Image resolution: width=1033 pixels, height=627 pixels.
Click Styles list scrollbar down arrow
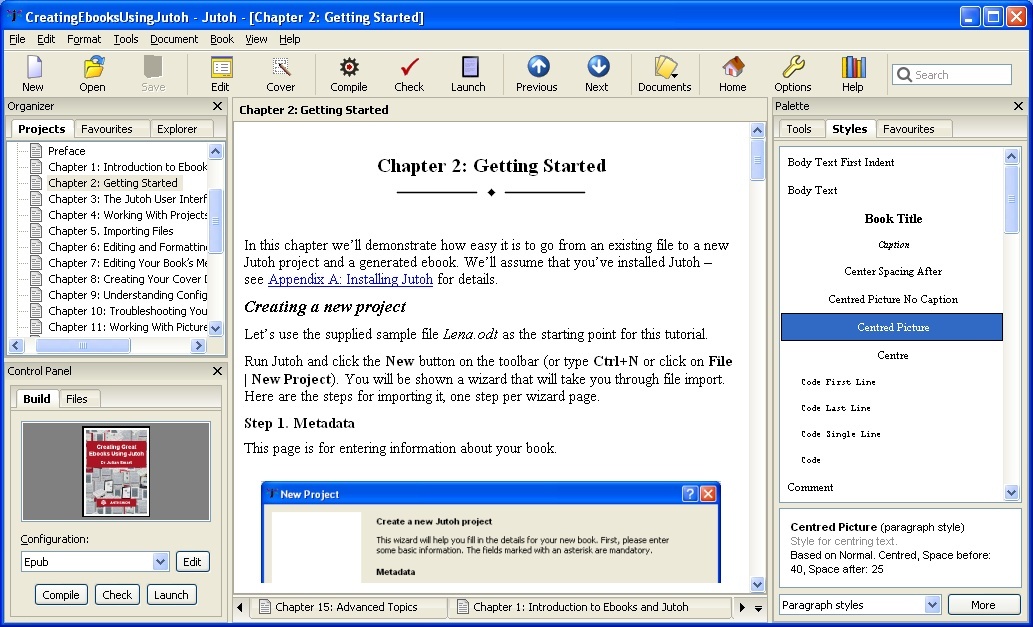point(1012,492)
